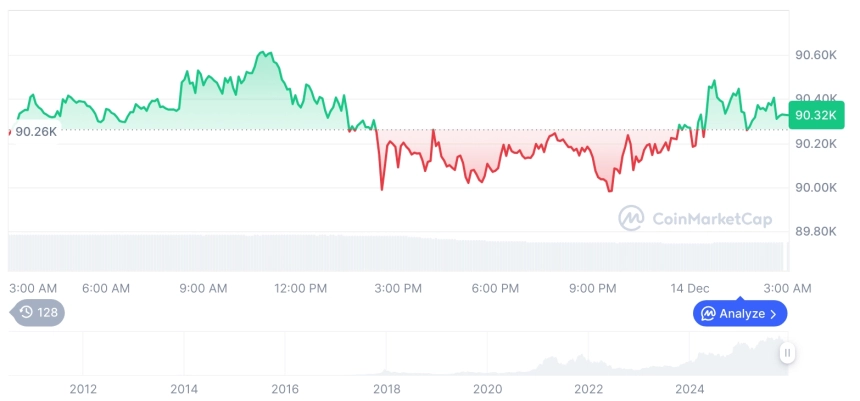
Task: Select 2020 on the year overview timeline
Action: point(487,389)
